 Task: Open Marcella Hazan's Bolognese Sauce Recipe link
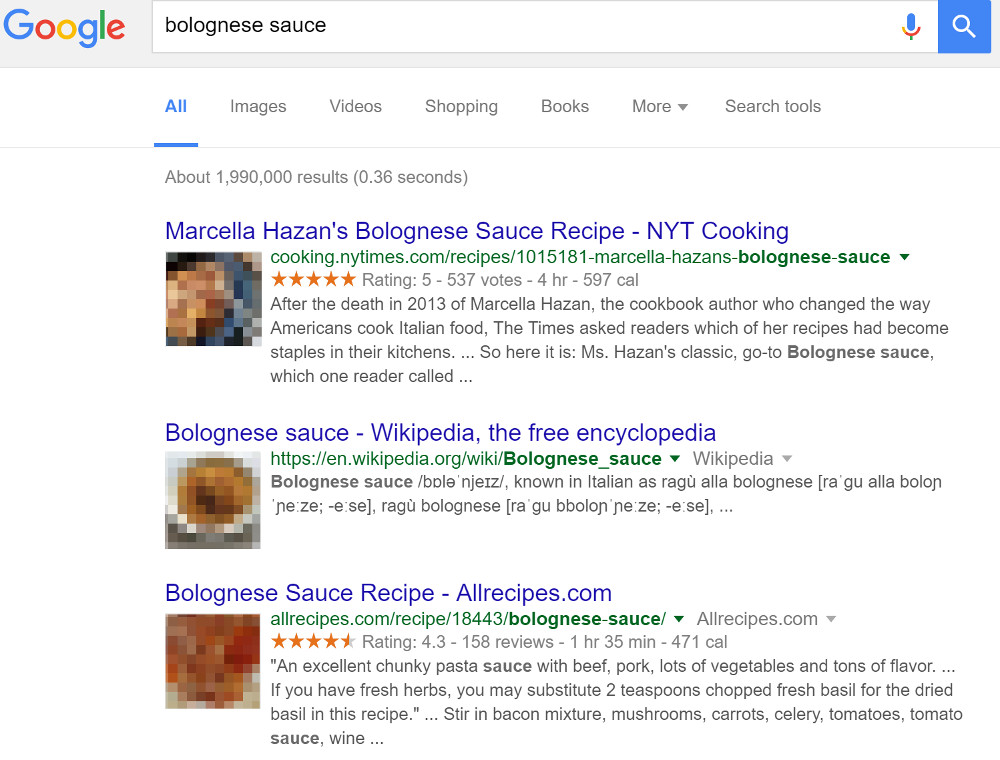tap(477, 231)
